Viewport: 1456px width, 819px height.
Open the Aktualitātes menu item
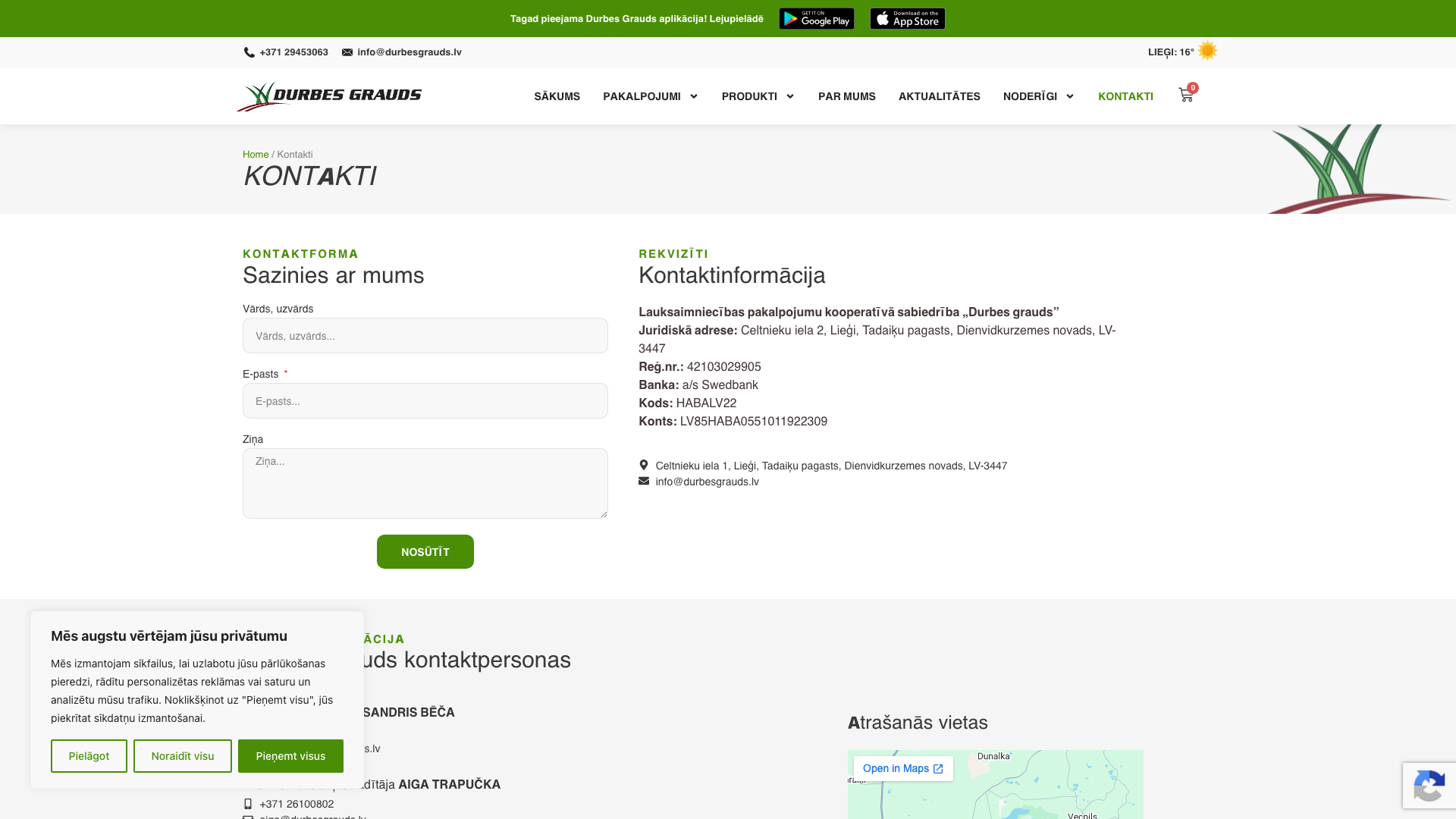point(939,96)
